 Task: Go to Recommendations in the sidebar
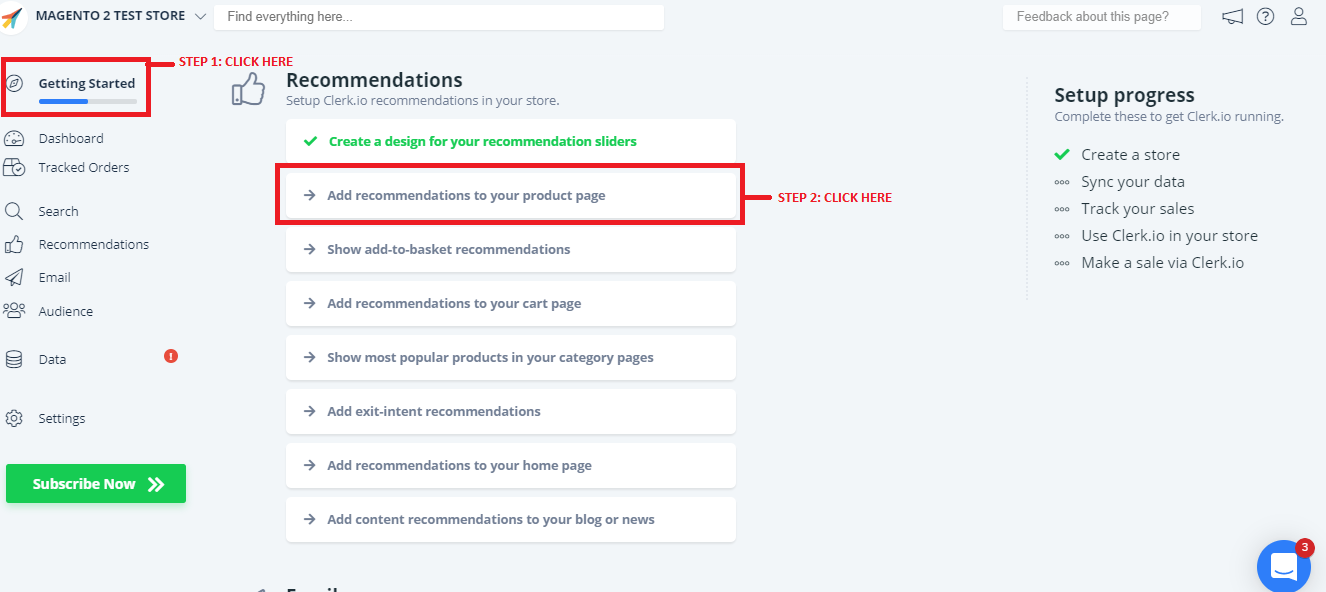(93, 244)
